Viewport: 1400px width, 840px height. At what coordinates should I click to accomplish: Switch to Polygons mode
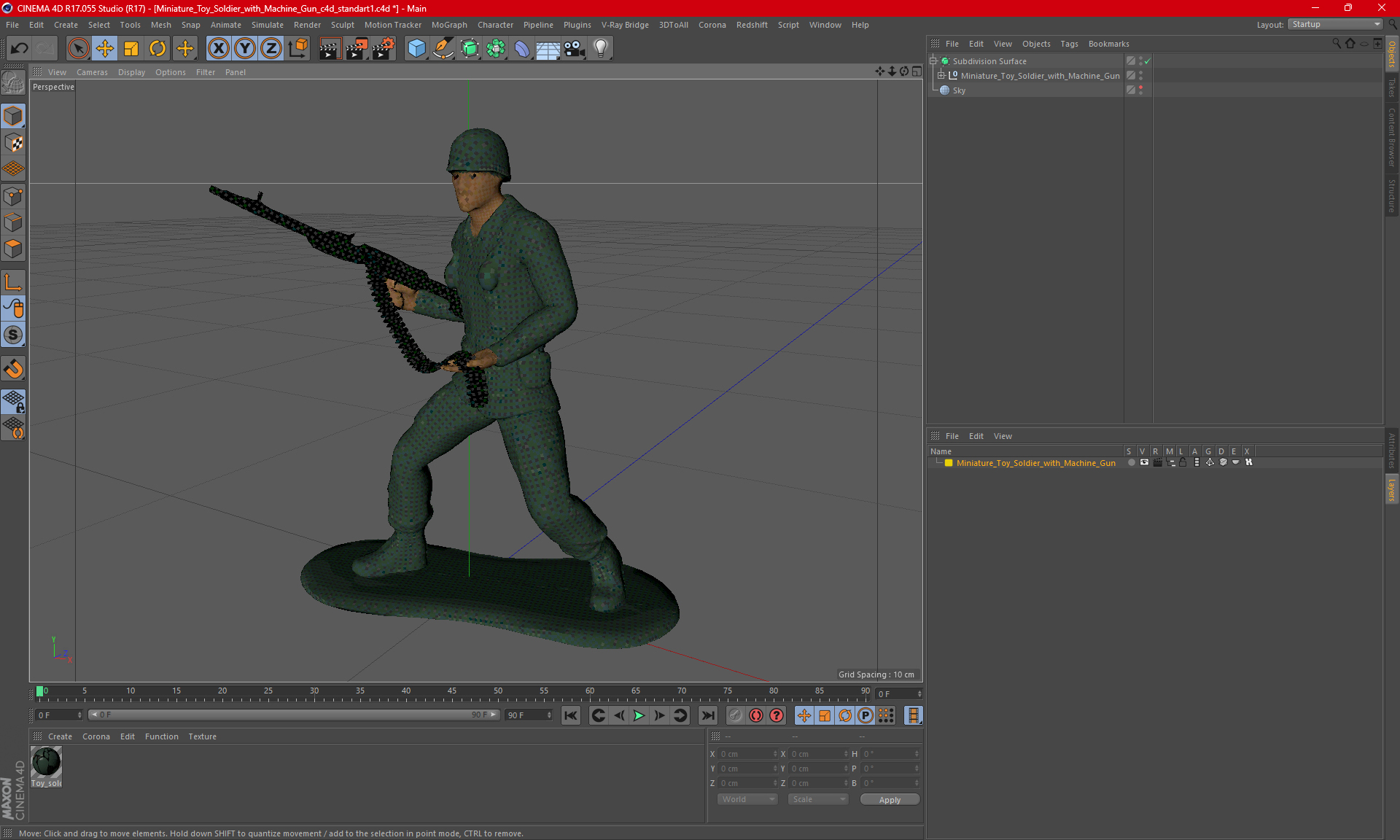coord(13,249)
